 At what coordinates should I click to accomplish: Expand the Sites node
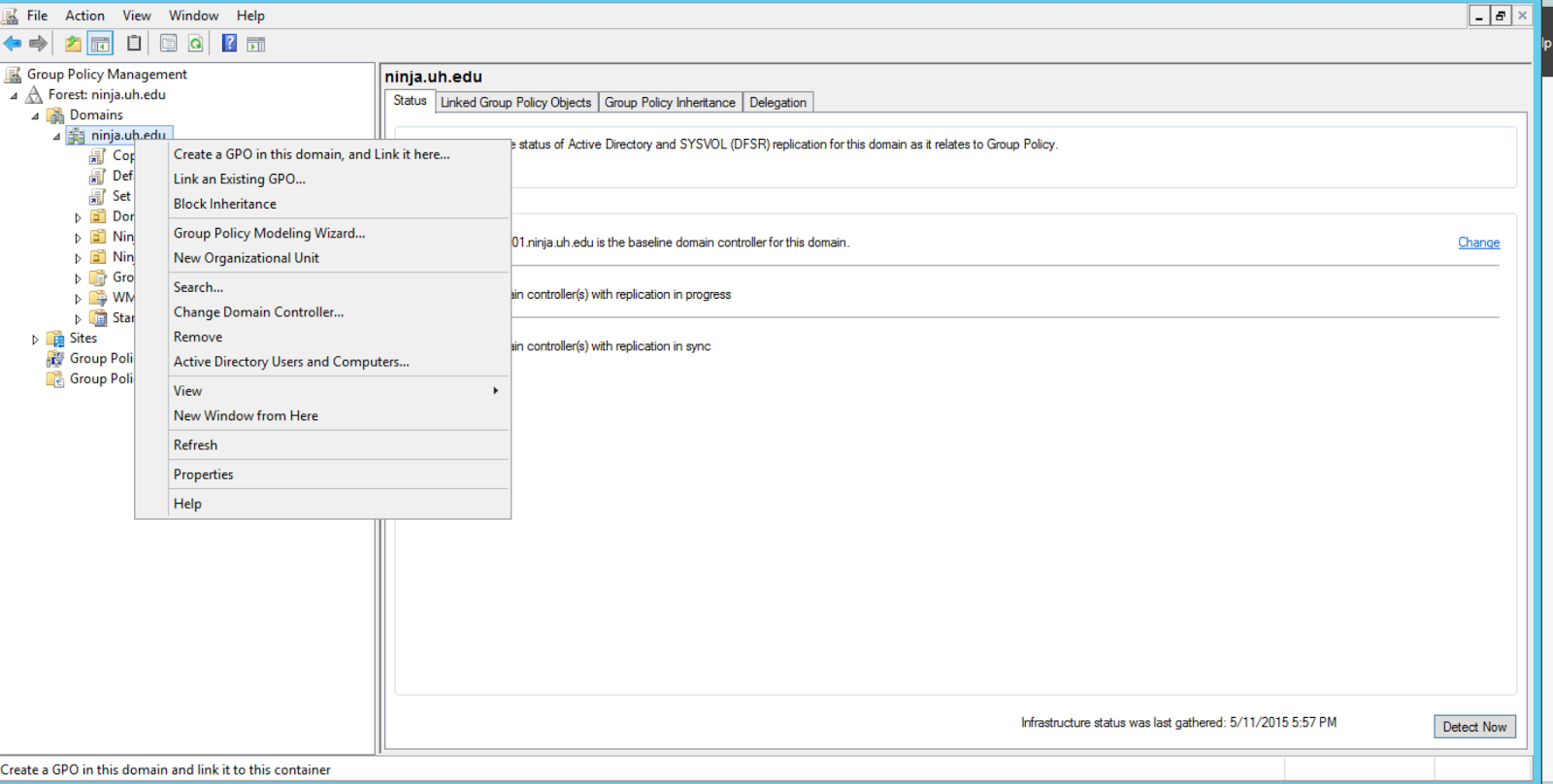pyautogui.click(x=35, y=340)
